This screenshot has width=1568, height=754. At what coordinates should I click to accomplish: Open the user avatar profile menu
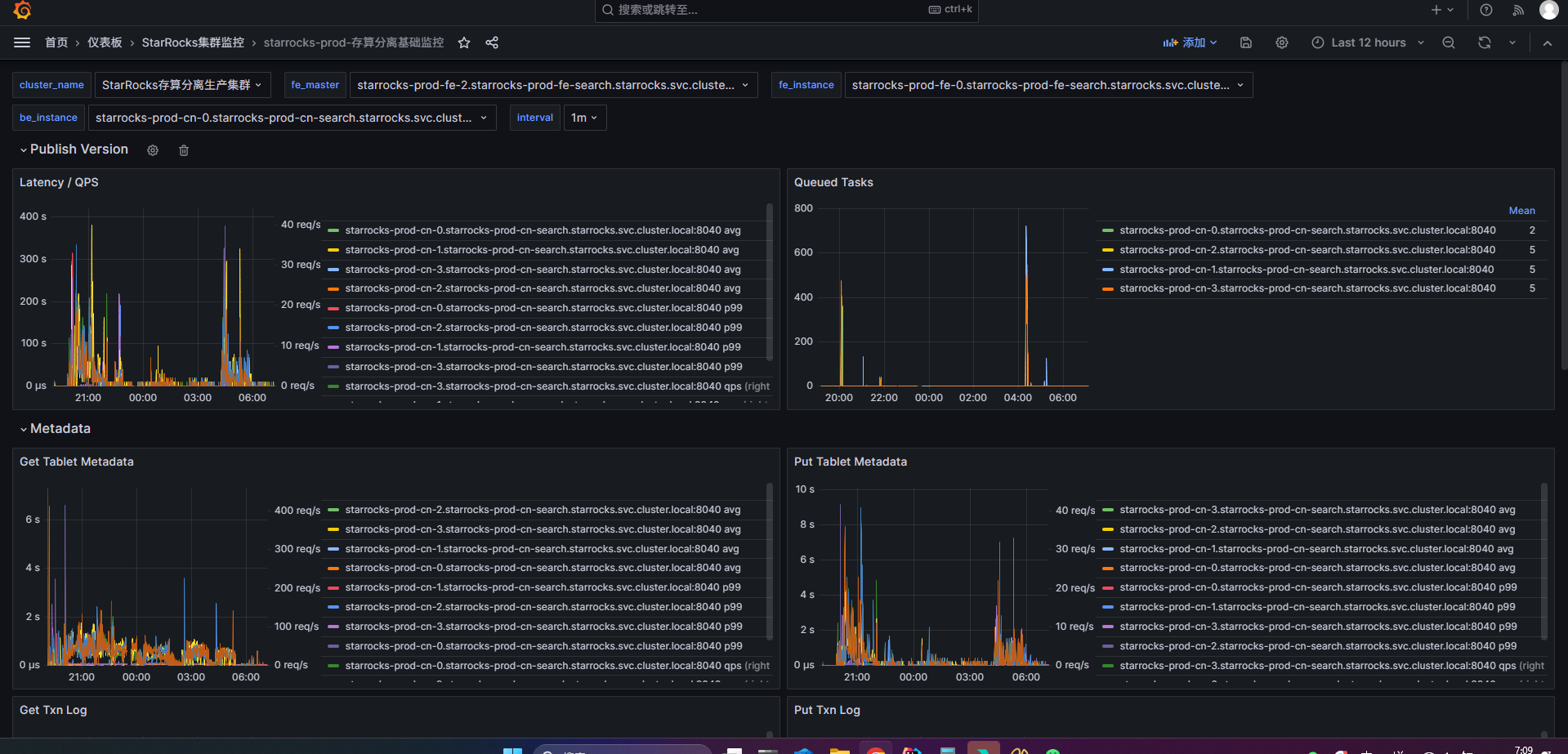pos(1549,10)
